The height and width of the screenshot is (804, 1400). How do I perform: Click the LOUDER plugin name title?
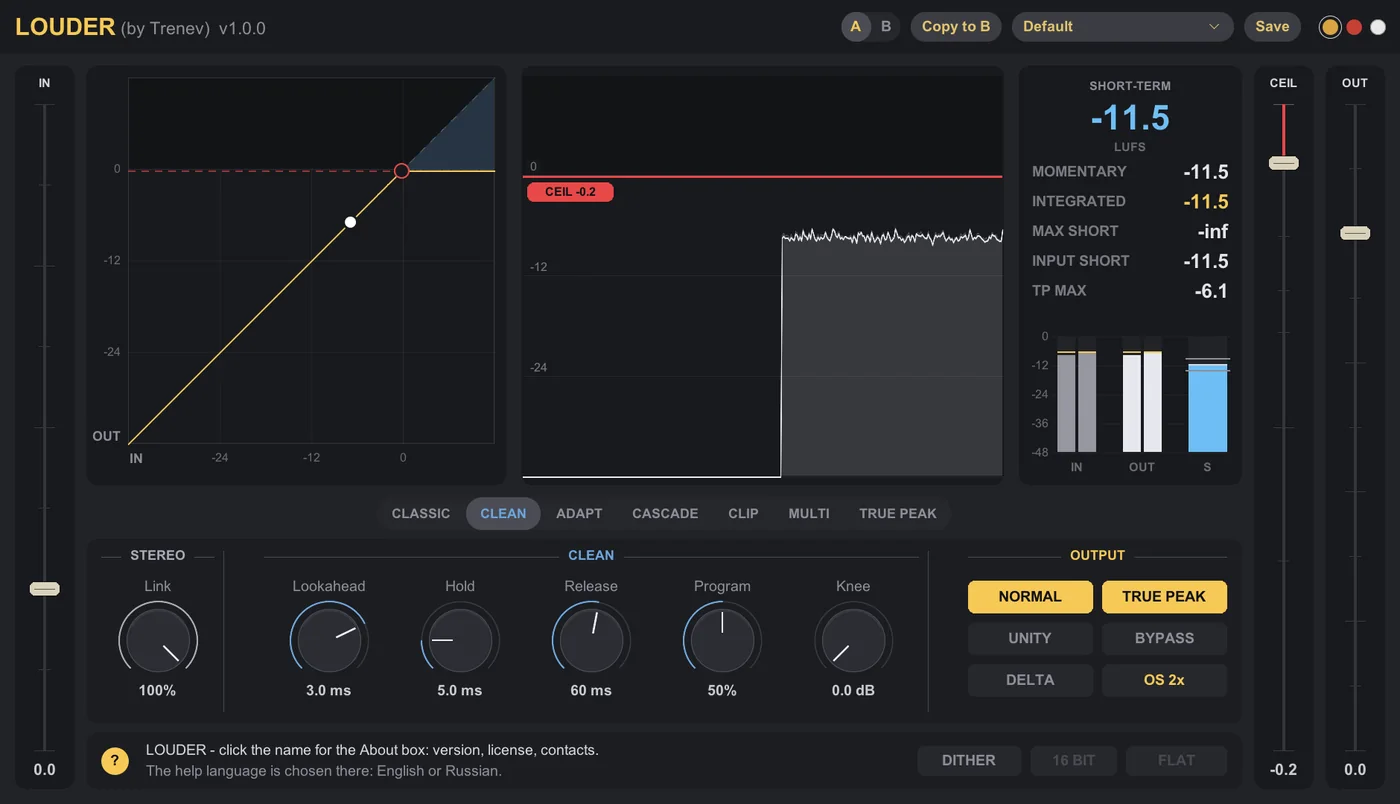coord(65,27)
